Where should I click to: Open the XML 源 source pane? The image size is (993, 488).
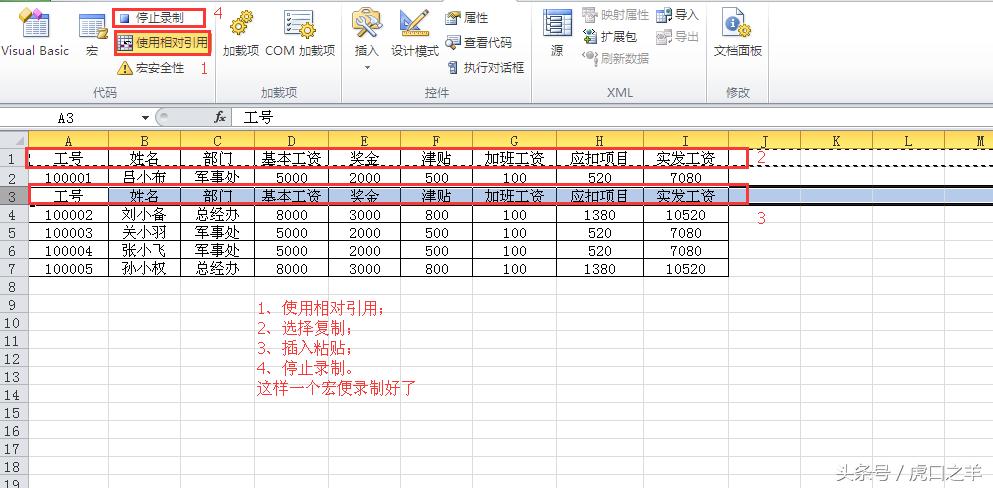pos(557,33)
